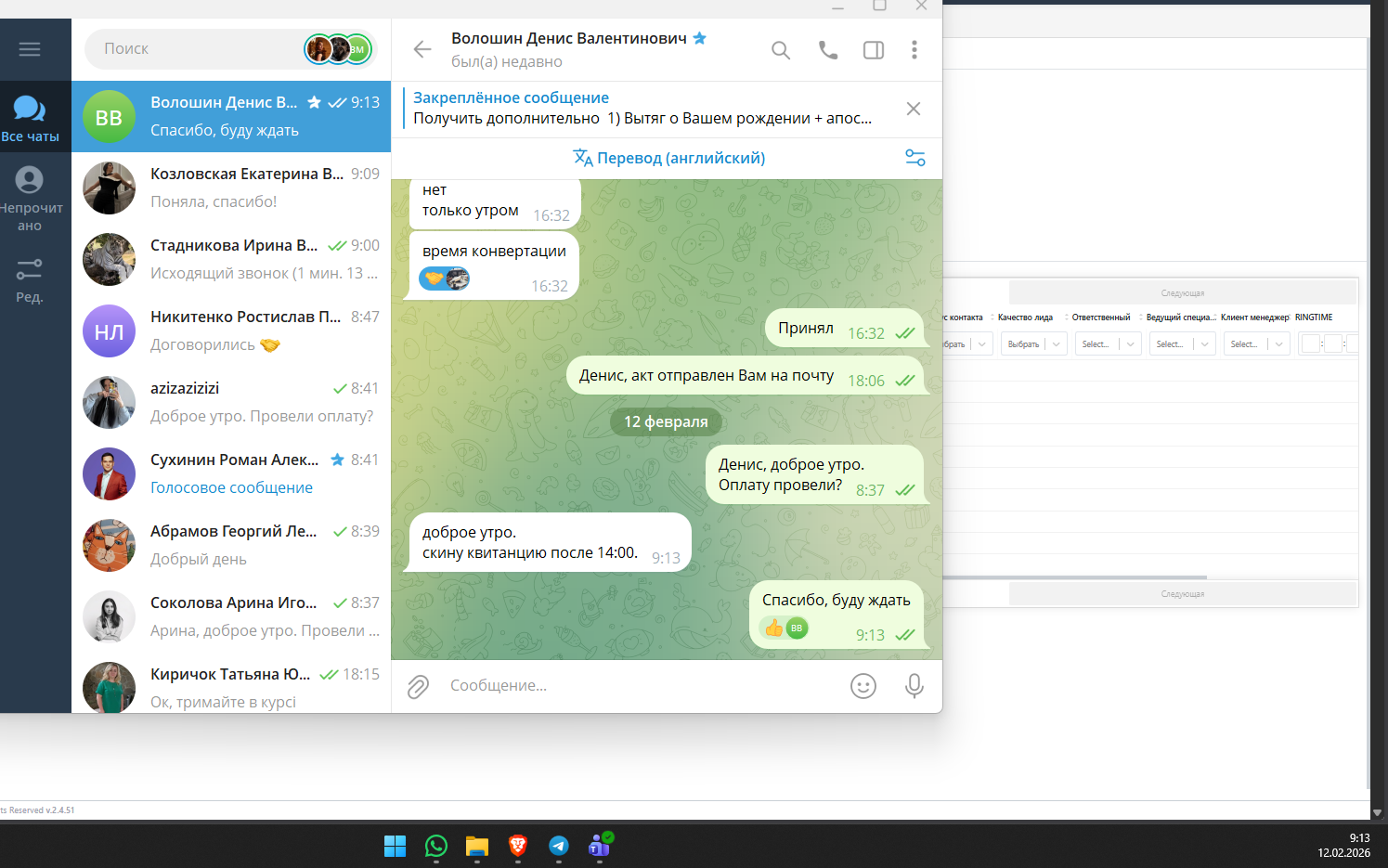Open the Telegram hamburger main menu
Image resolution: width=1388 pixels, height=868 pixels.
coord(30,49)
